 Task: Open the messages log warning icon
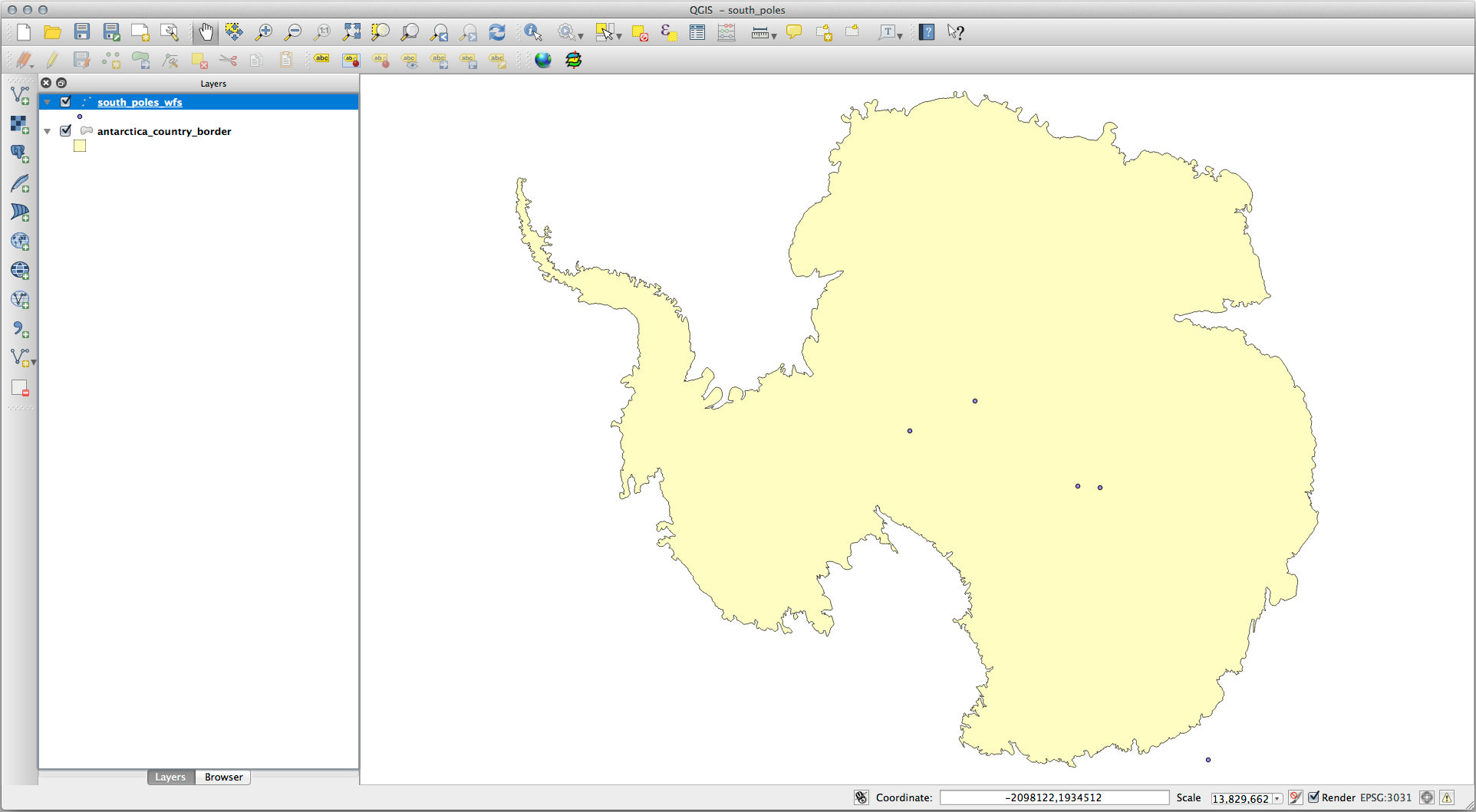pos(1447,797)
